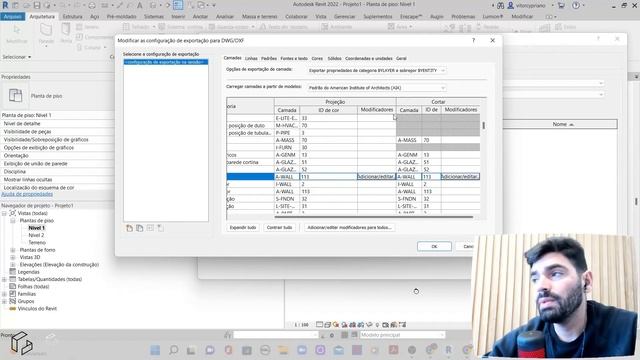
Task: Click the Windows Start button
Action: click(x=155, y=350)
